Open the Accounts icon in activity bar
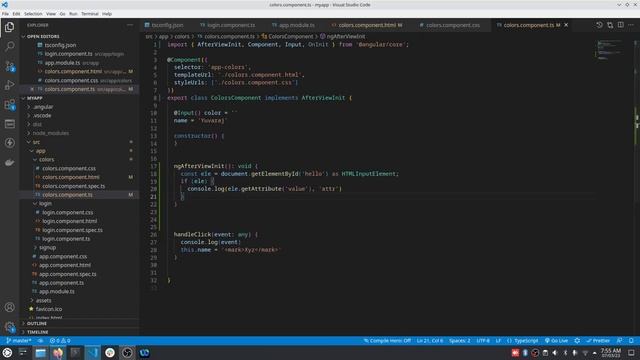This screenshot has width=640, height=360. pyautogui.click(x=9, y=307)
